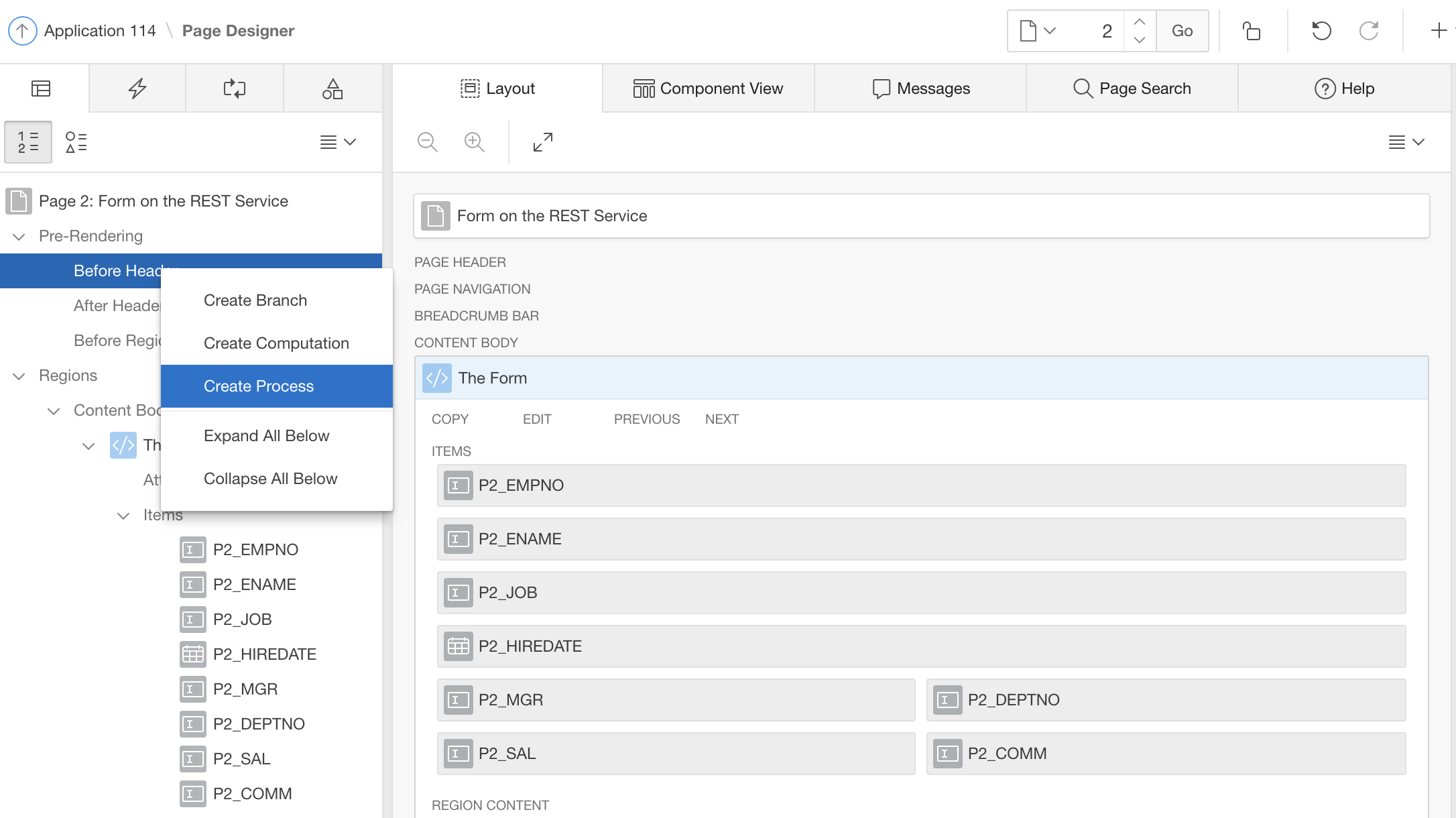Image resolution: width=1456 pixels, height=818 pixels.
Task: Open the page finder dropdown
Action: click(x=1038, y=31)
